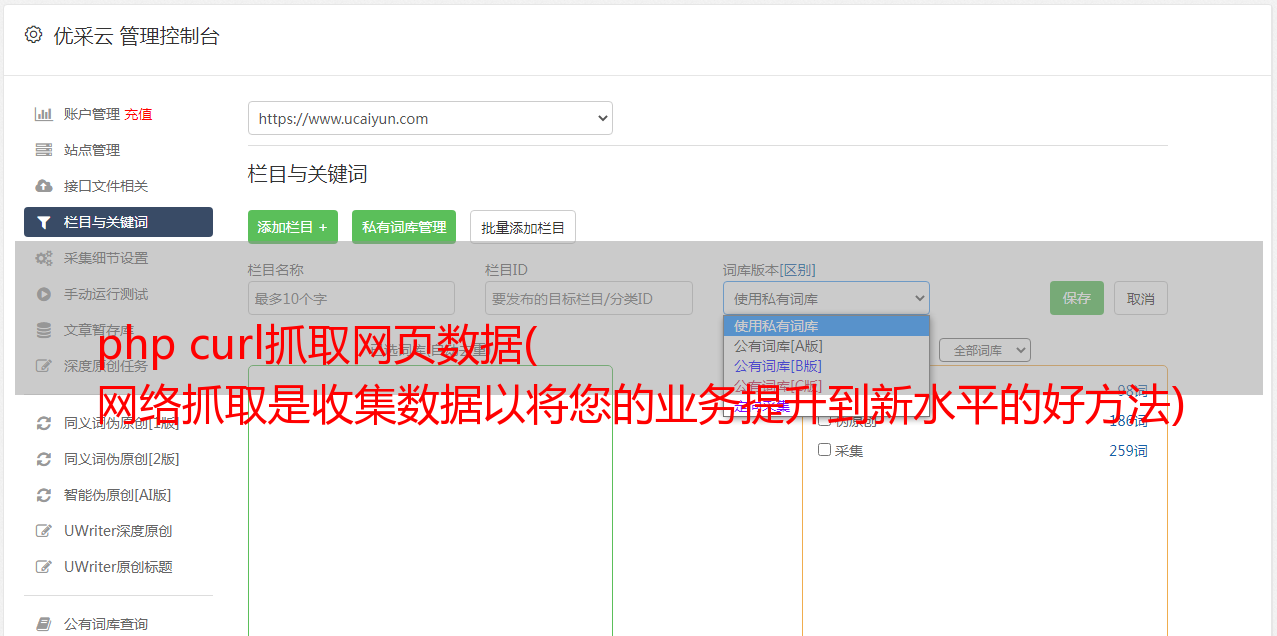Click the refresh icon for 智能伪原创[AI版]
This screenshot has width=1277, height=636.
(x=43, y=495)
